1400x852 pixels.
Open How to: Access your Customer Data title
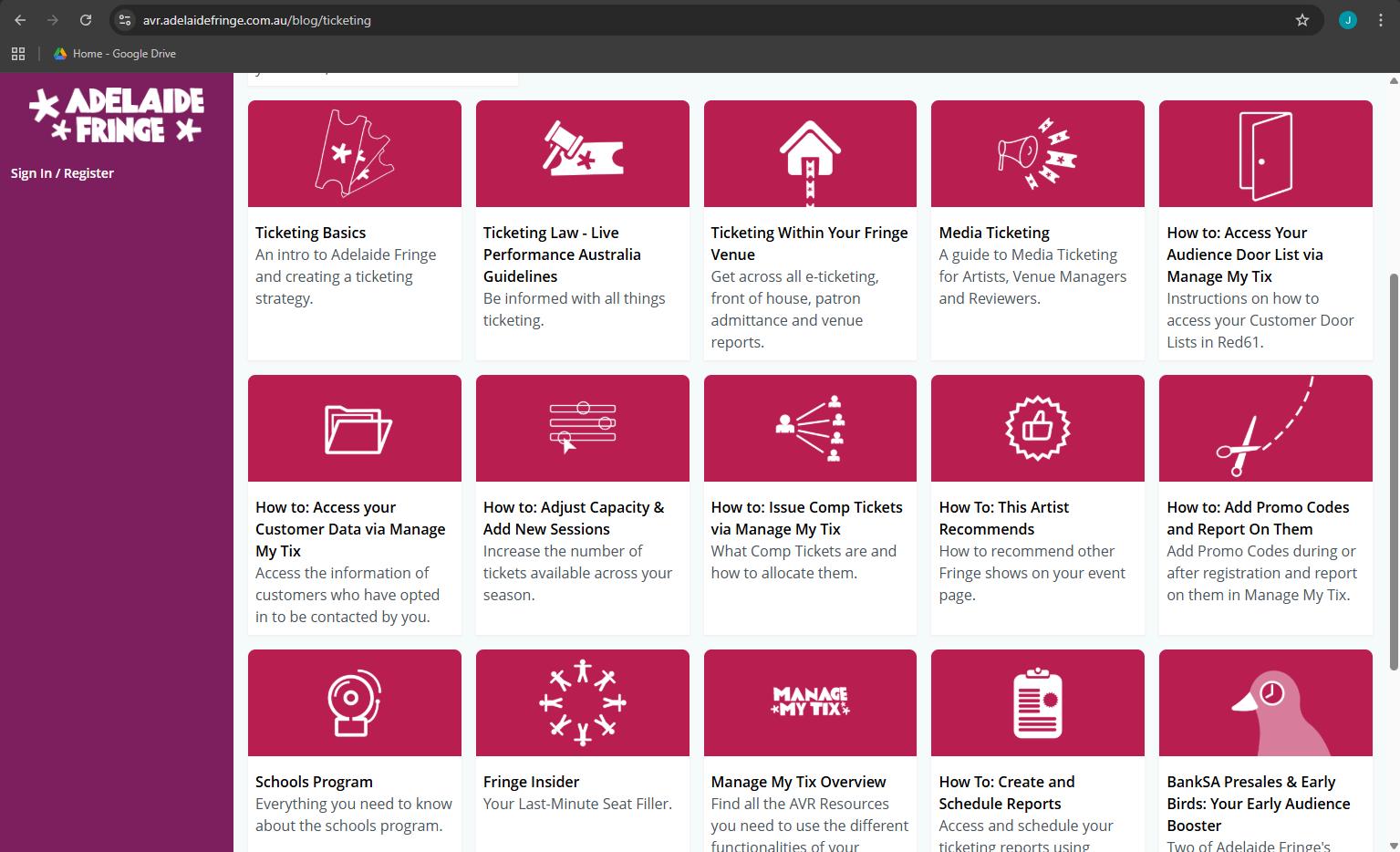click(350, 529)
